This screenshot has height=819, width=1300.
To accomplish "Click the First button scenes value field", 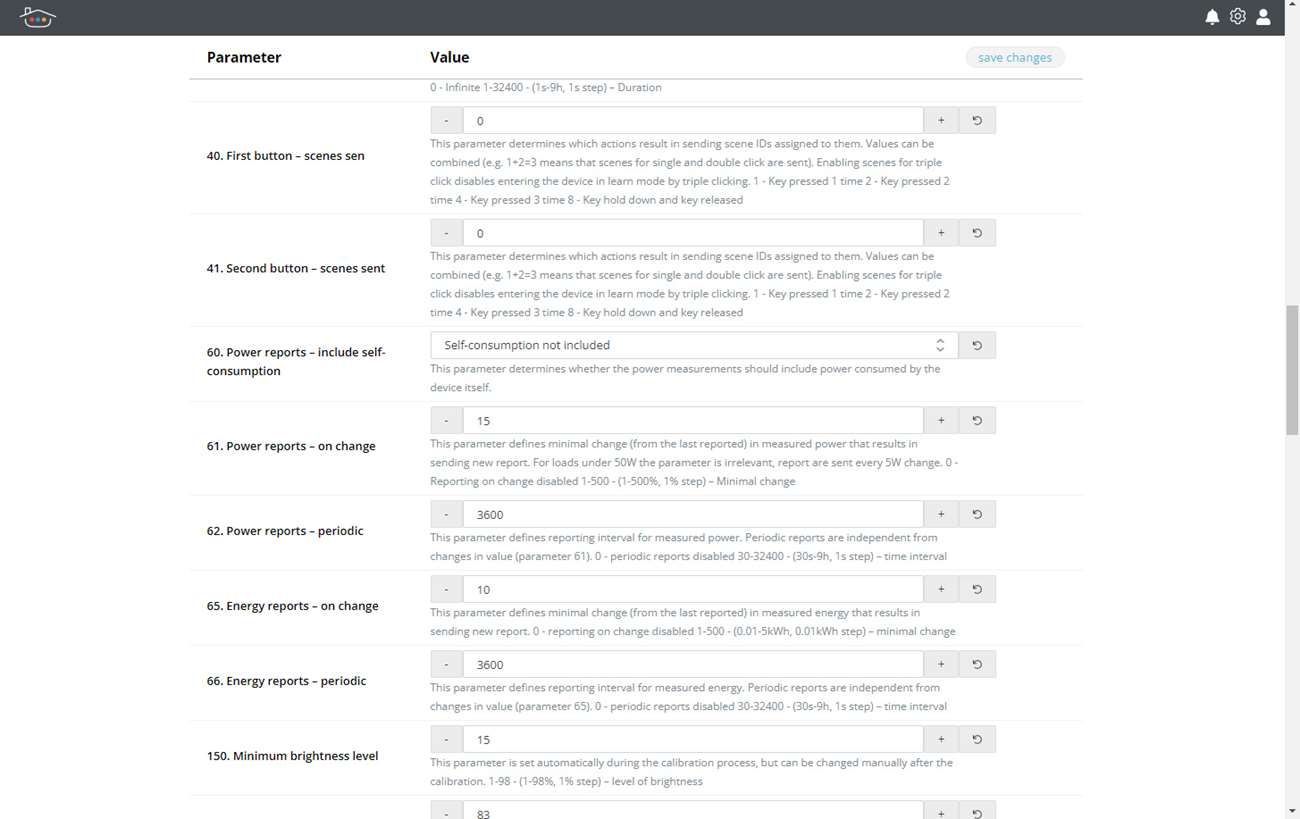I will [692, 120].
